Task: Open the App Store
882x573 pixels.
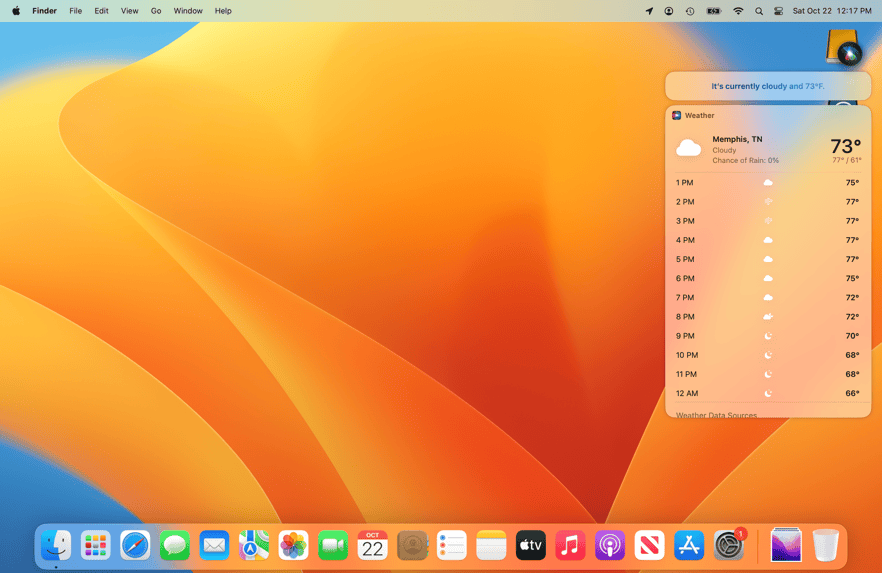Action: (689, 545)
